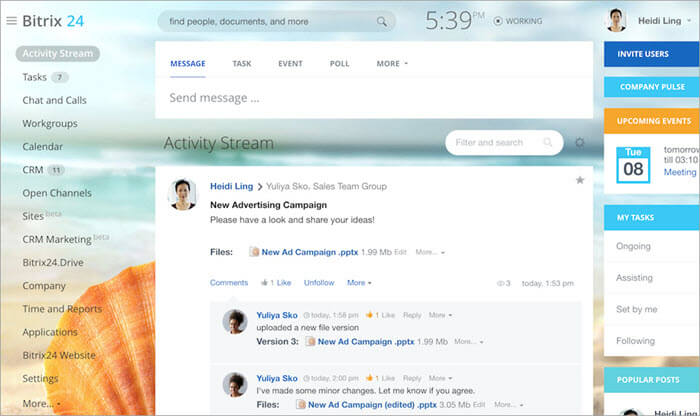Toggle the 1 Like on the post

pyautogui.click(x=276, y=283)
